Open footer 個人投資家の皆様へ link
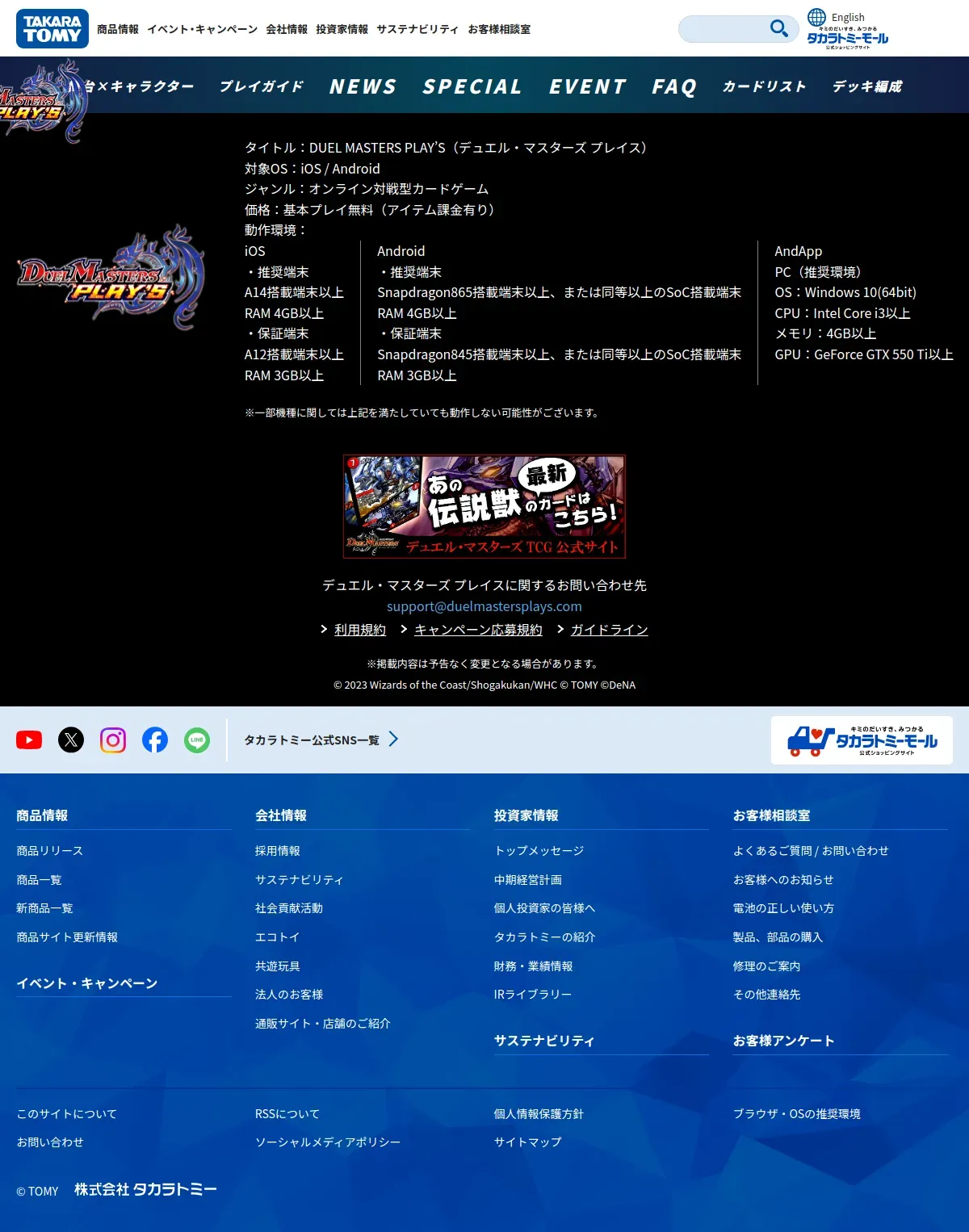Image resolution: width=969 pixels, height=1232 pixels. coord(545,908)
